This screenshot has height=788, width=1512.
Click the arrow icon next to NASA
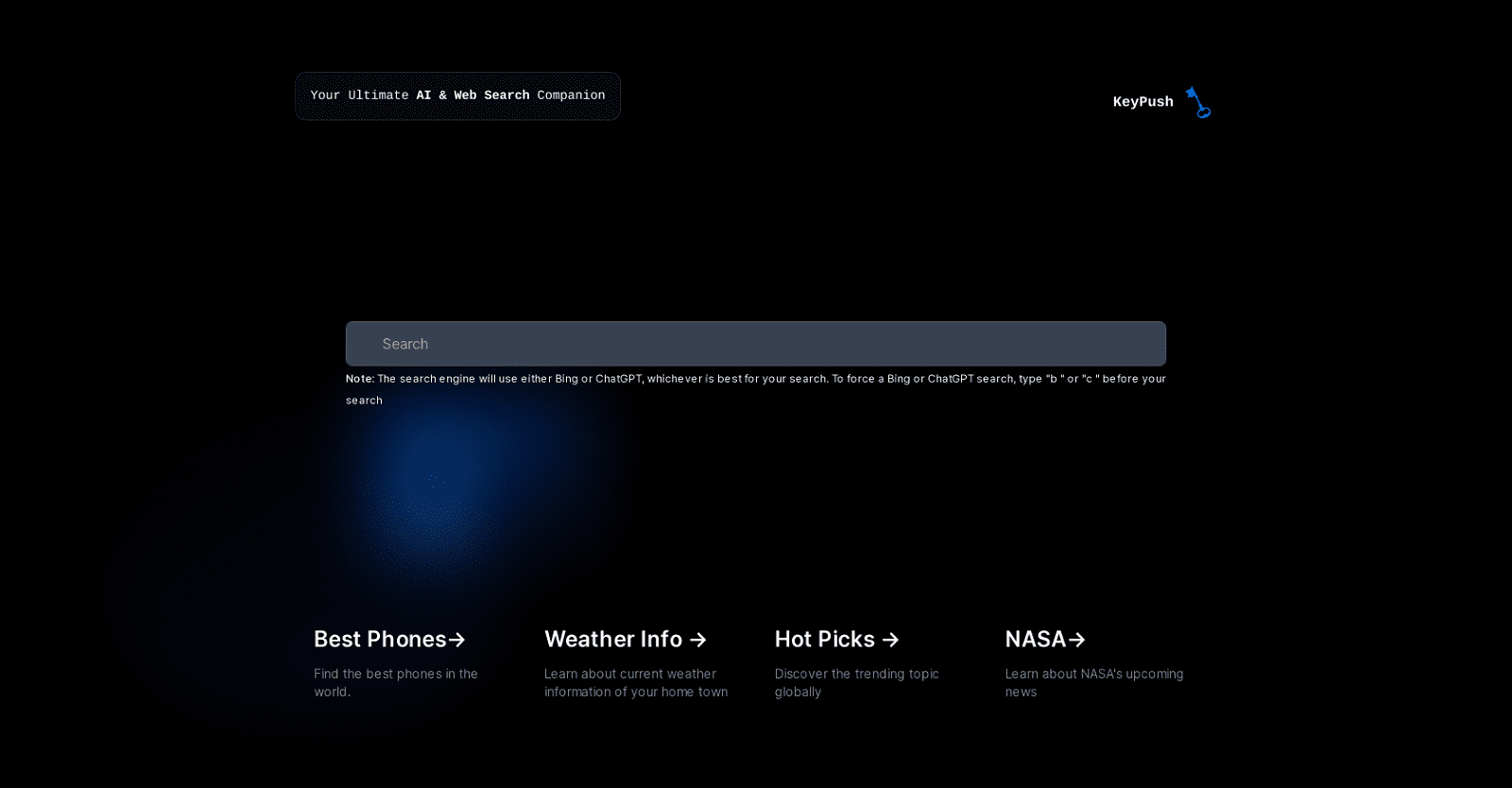click(x=1076, y=640)
